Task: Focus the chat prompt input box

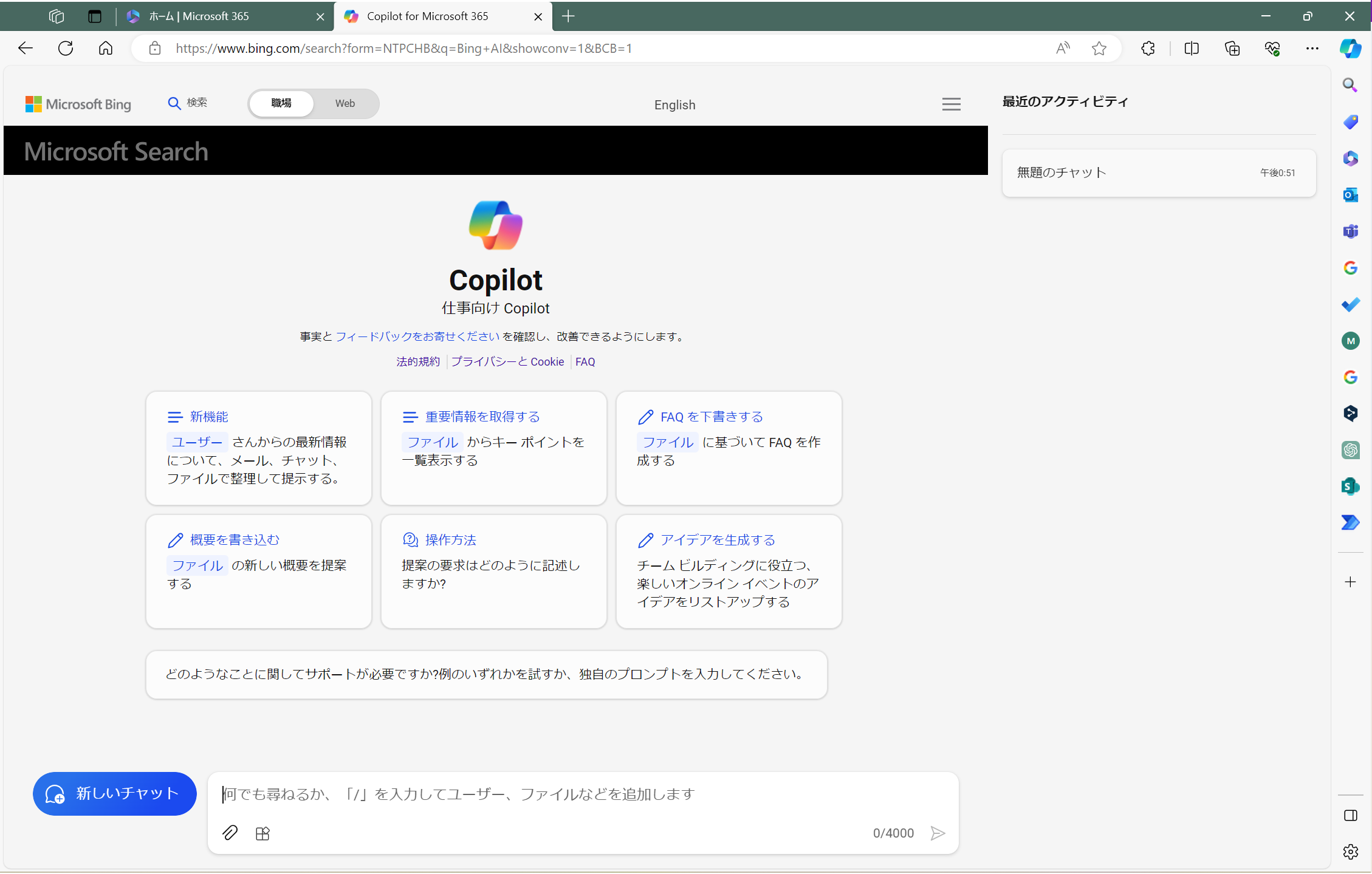Action: click(582, 794)
